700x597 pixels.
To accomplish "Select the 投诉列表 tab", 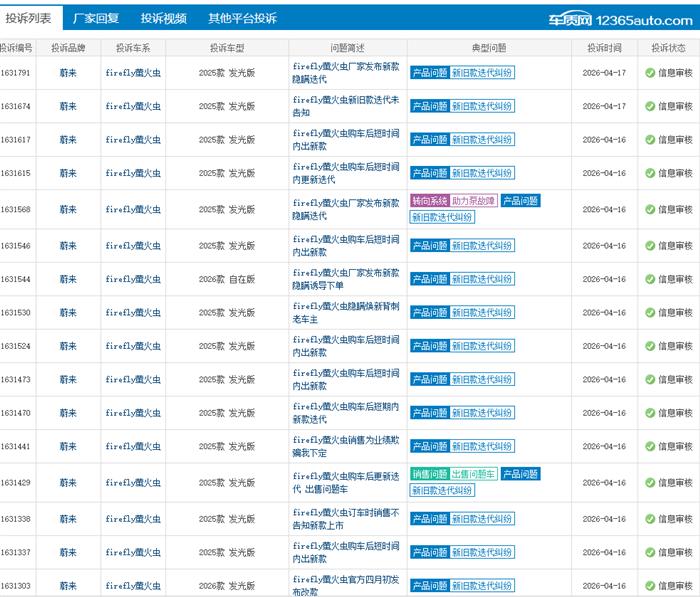I will (x=28, y=18).
